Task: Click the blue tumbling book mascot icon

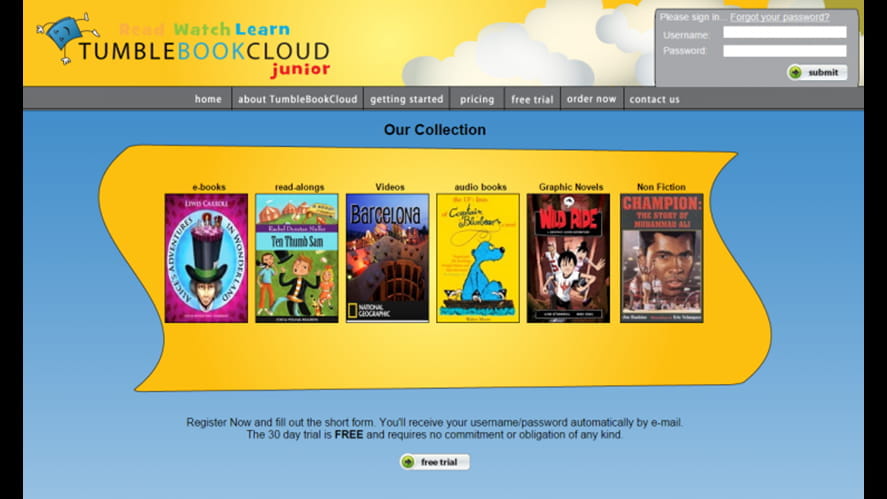Action: [x=68, y=37]
